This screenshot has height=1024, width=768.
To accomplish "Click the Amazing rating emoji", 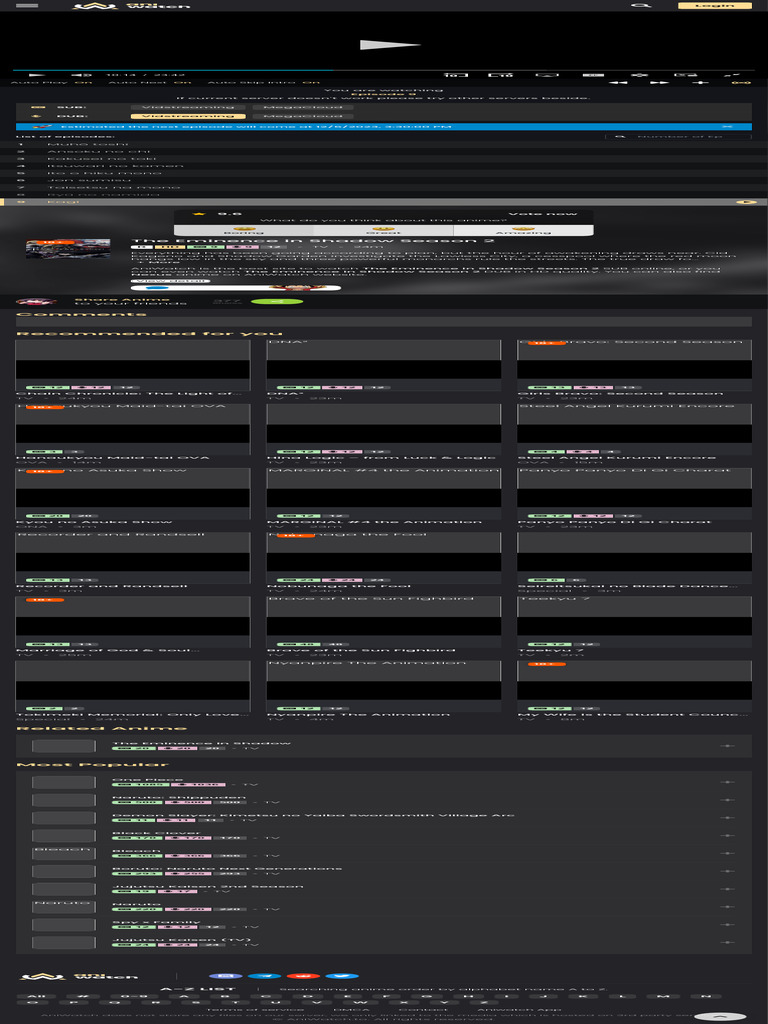I will coord(522,229).
